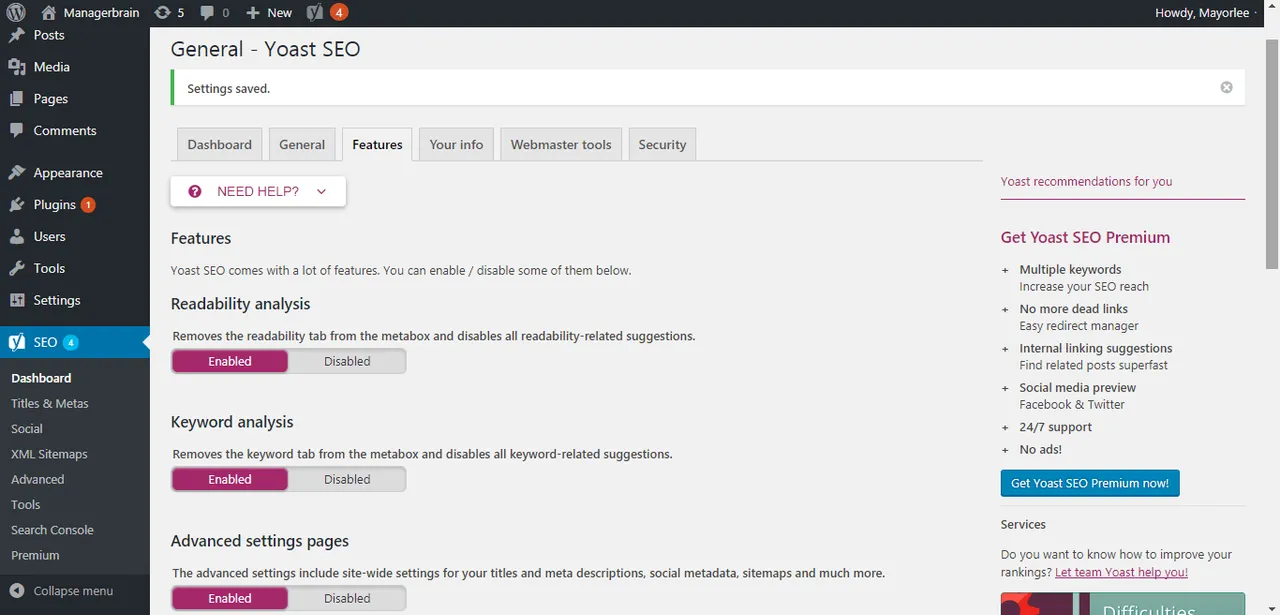The height and width of the screenshot is (615, 1280).
Task: Open the Webmaster tools tab
Action: point(561,144)
